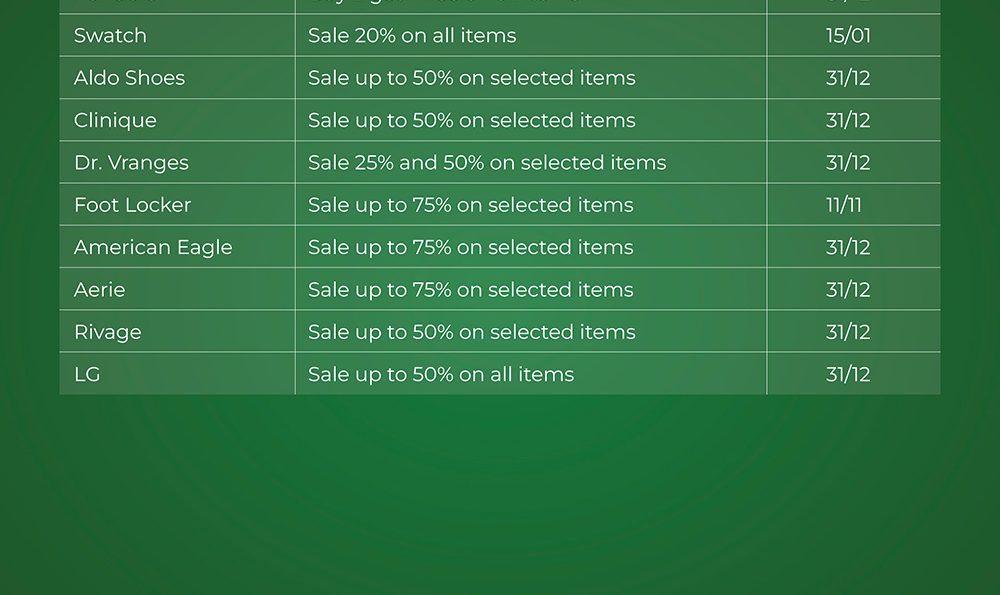This screenshot has width=1000, height=595.
Task: Select the American Eagle sale description
Action: coord(471,248)
